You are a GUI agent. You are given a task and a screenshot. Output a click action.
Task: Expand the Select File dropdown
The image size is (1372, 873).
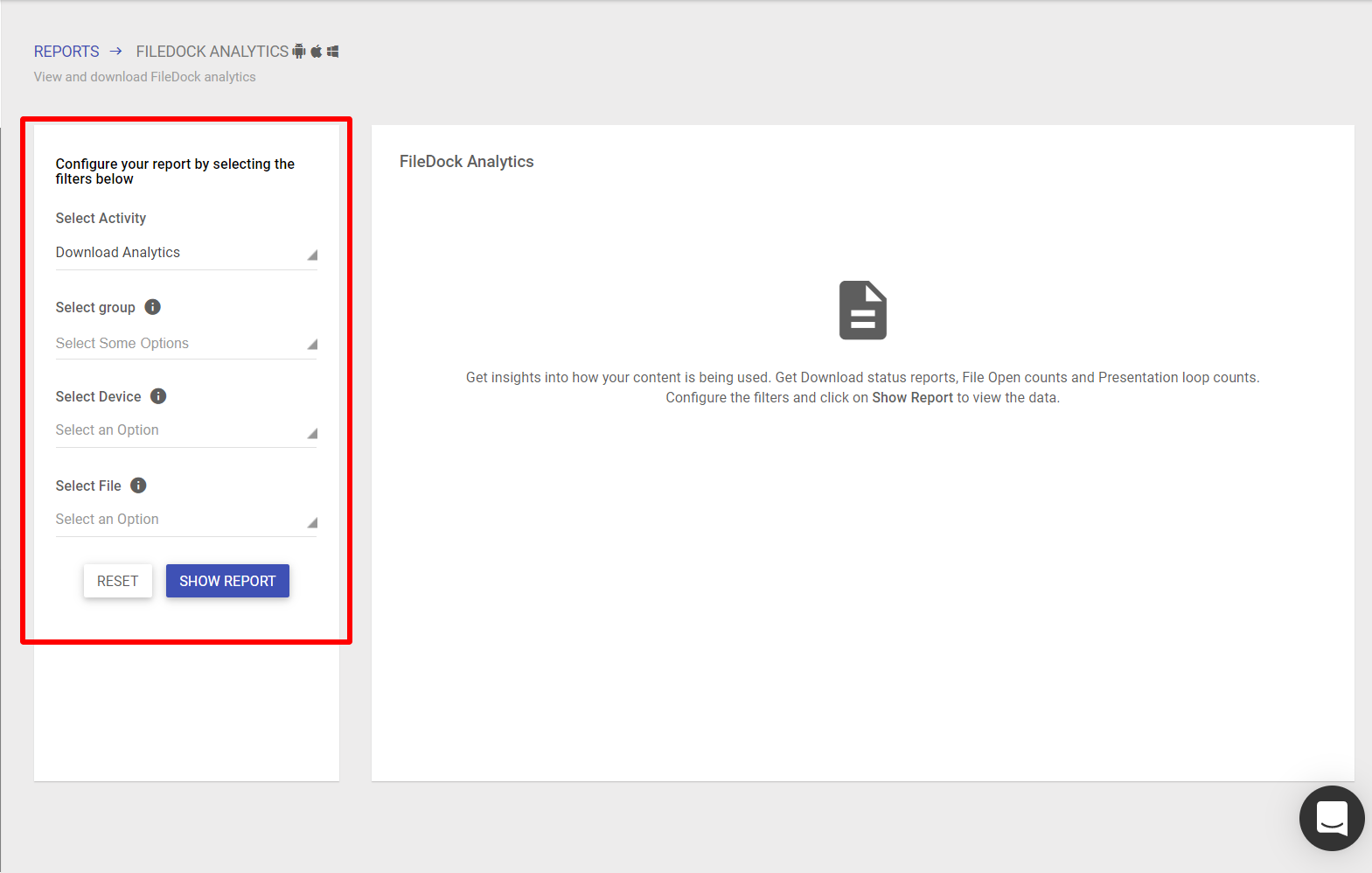186,520
